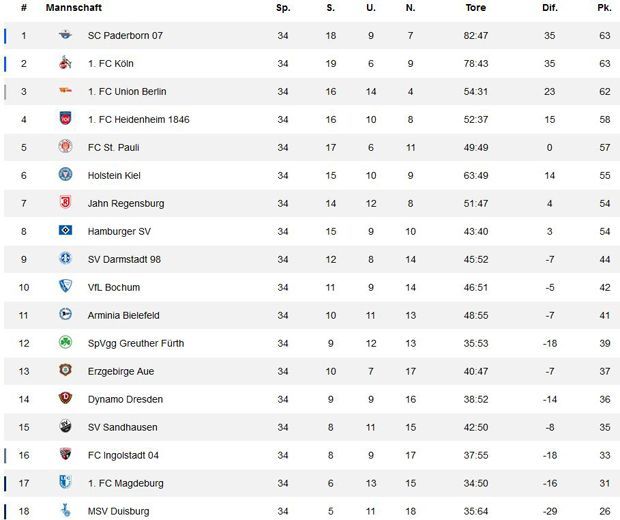This screenshot has height=520, width=620.
Task: Click the SC Paderborn 07 club crest
Action: [x=65, y=36]
